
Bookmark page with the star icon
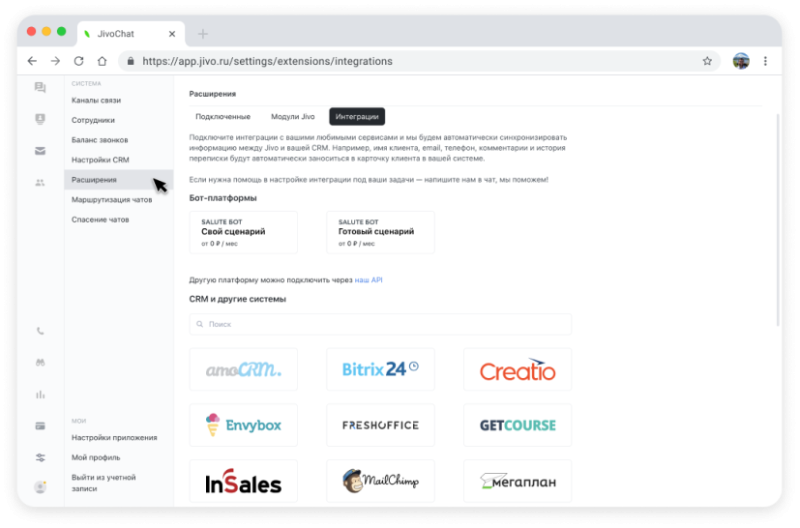pos(707,61)
